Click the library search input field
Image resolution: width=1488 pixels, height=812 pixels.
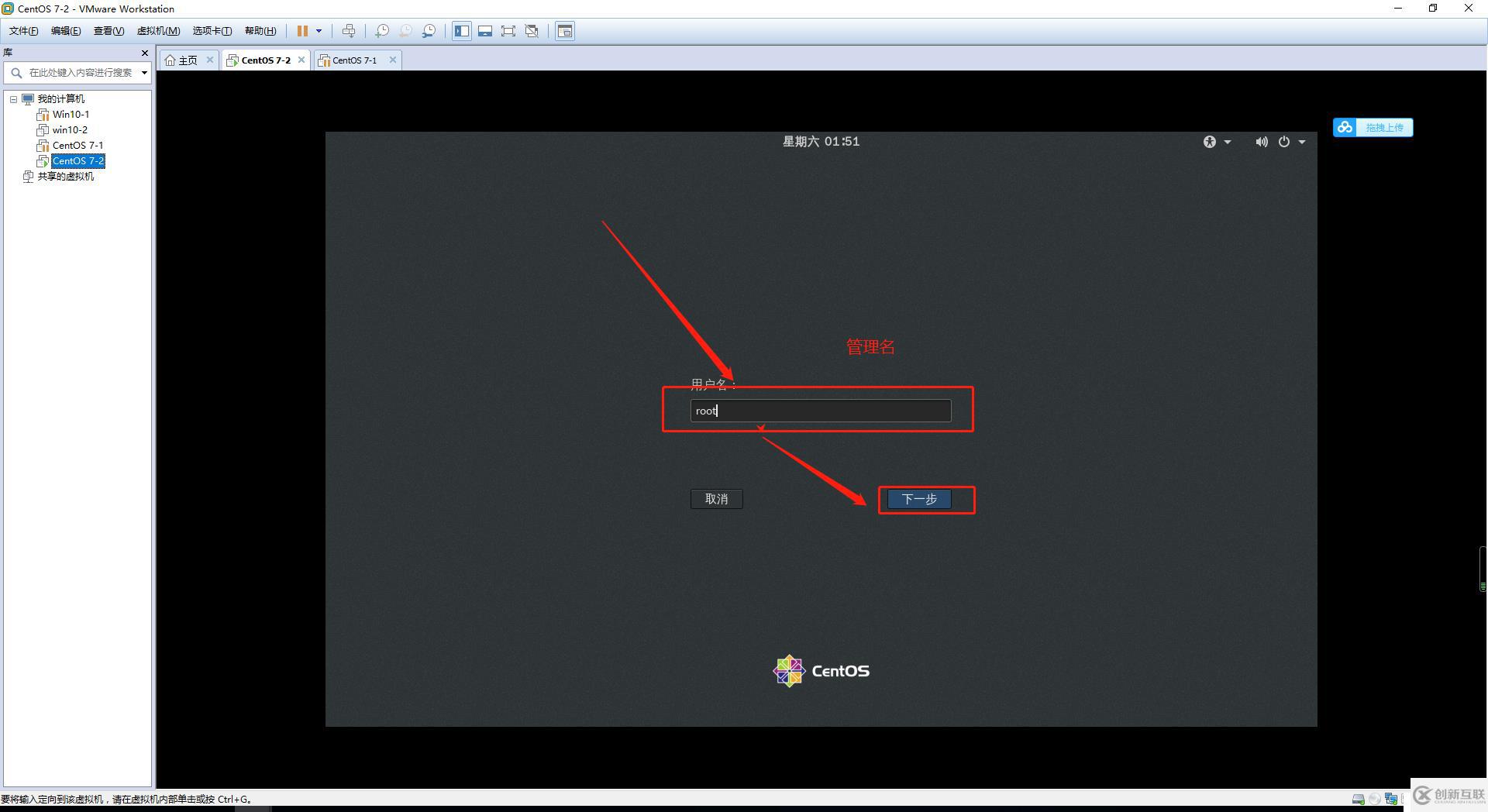click(x=81, y=73)
